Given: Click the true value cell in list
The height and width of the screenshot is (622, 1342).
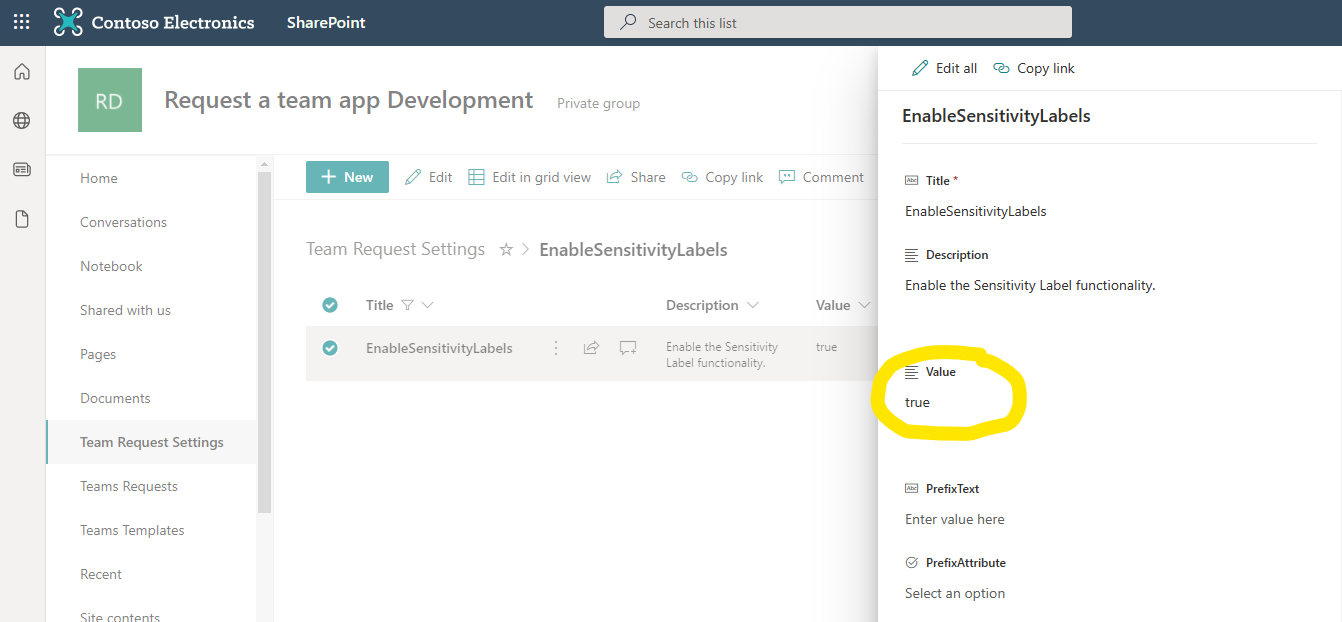Looking at the screenshot, I should pos(827,347).
